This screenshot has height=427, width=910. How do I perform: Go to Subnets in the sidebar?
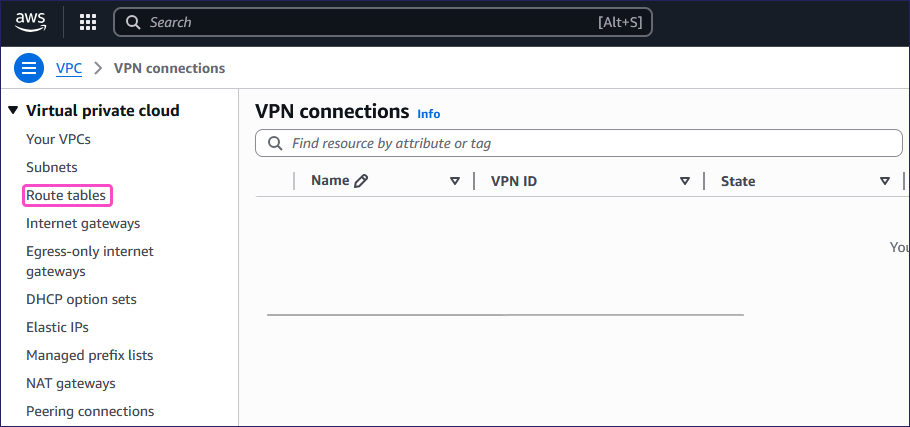tap(52, 167)
